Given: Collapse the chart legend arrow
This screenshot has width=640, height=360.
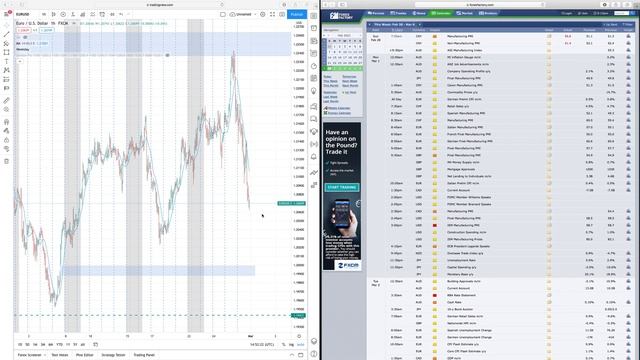Looking at the screenshot, I should 20,61.
